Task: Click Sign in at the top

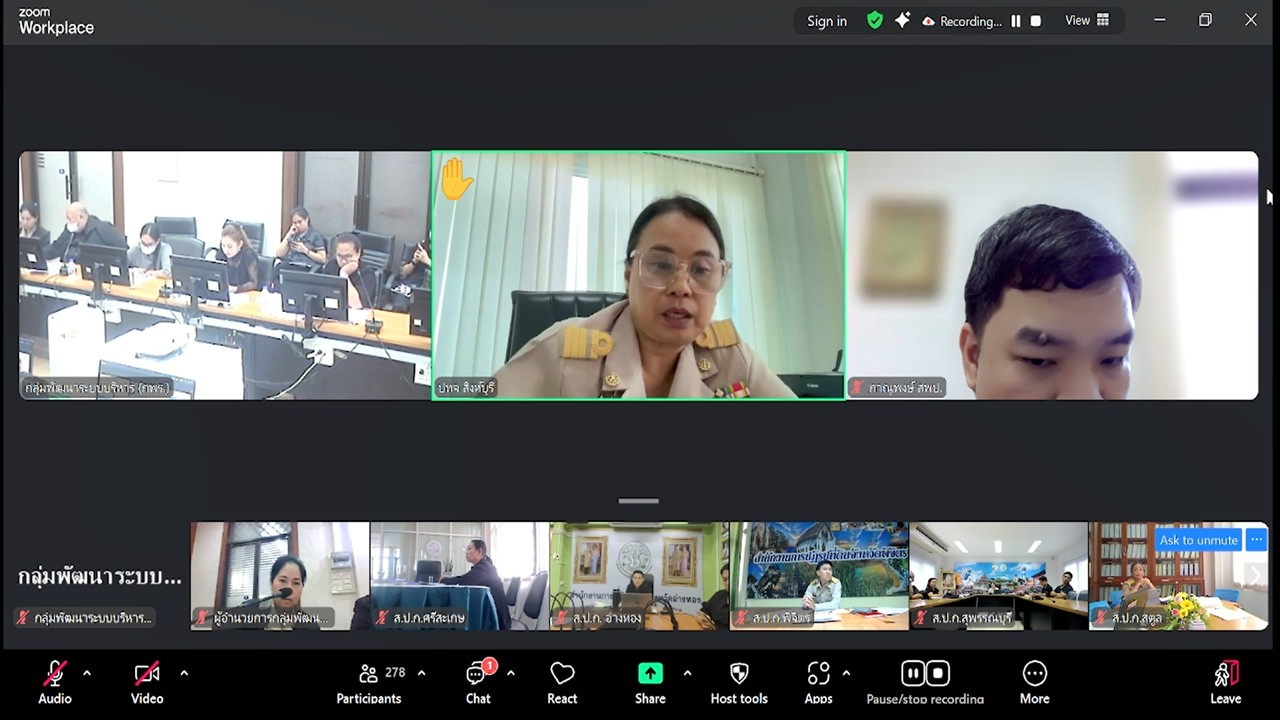Action: (826, 20)
